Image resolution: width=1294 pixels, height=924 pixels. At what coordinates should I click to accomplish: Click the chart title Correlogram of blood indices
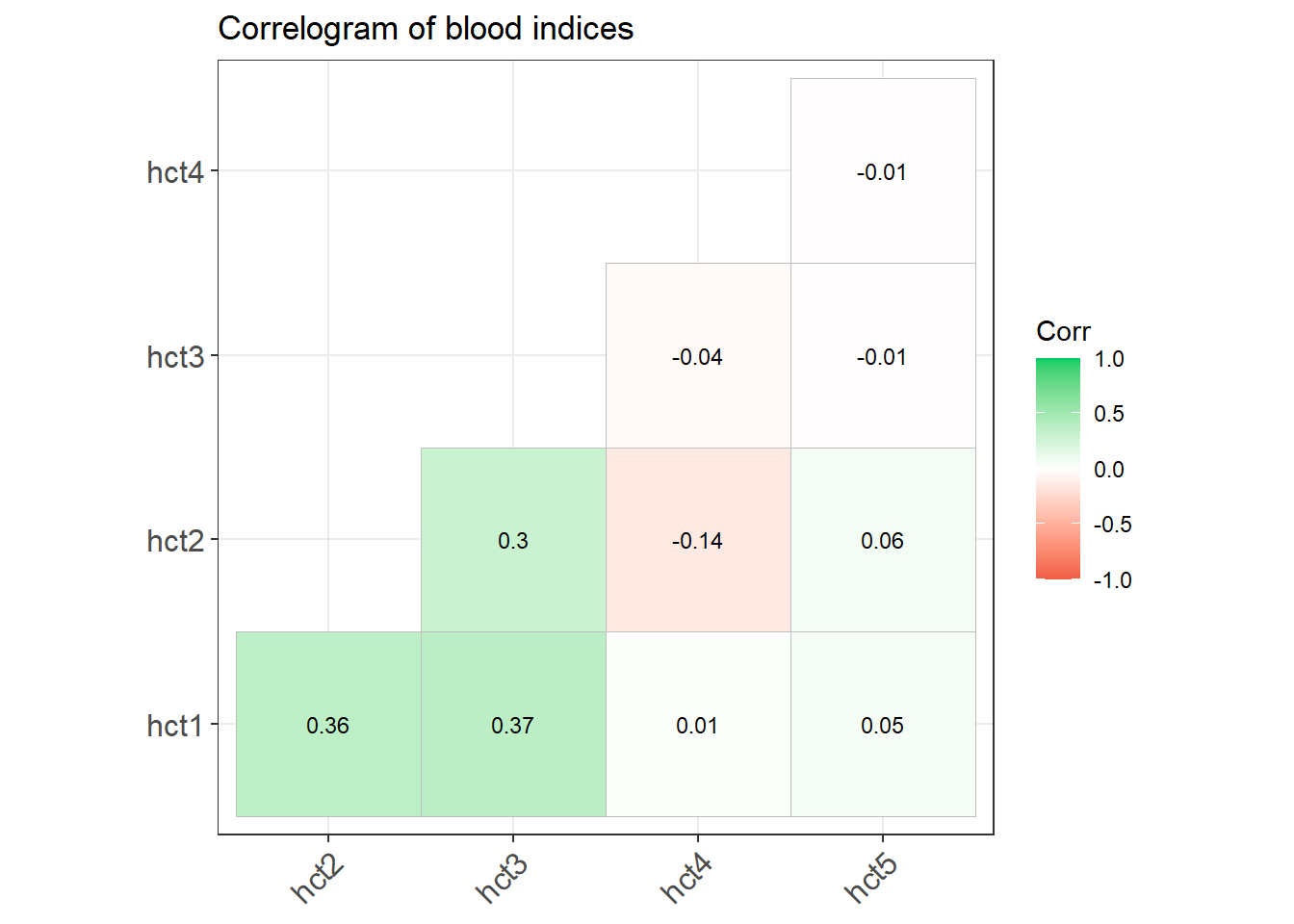pos(426,29)
